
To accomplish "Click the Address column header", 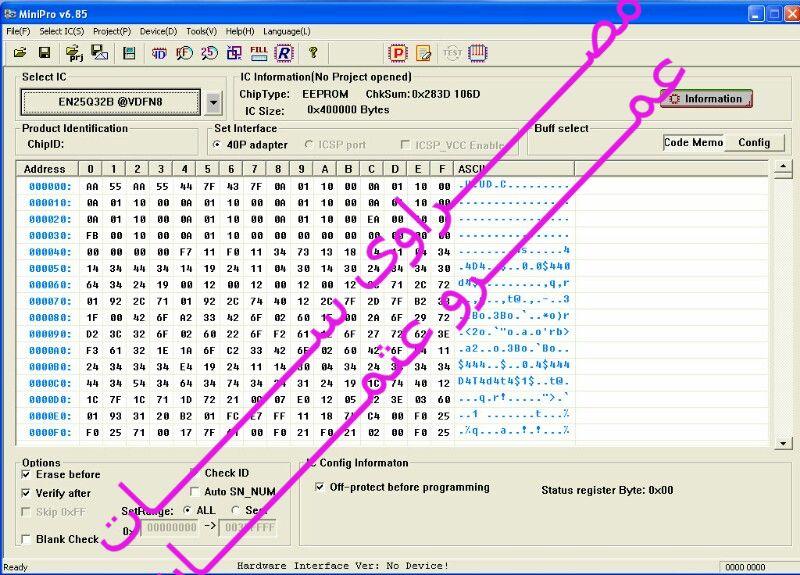I will pyautogui.click(x=46, y=169).
